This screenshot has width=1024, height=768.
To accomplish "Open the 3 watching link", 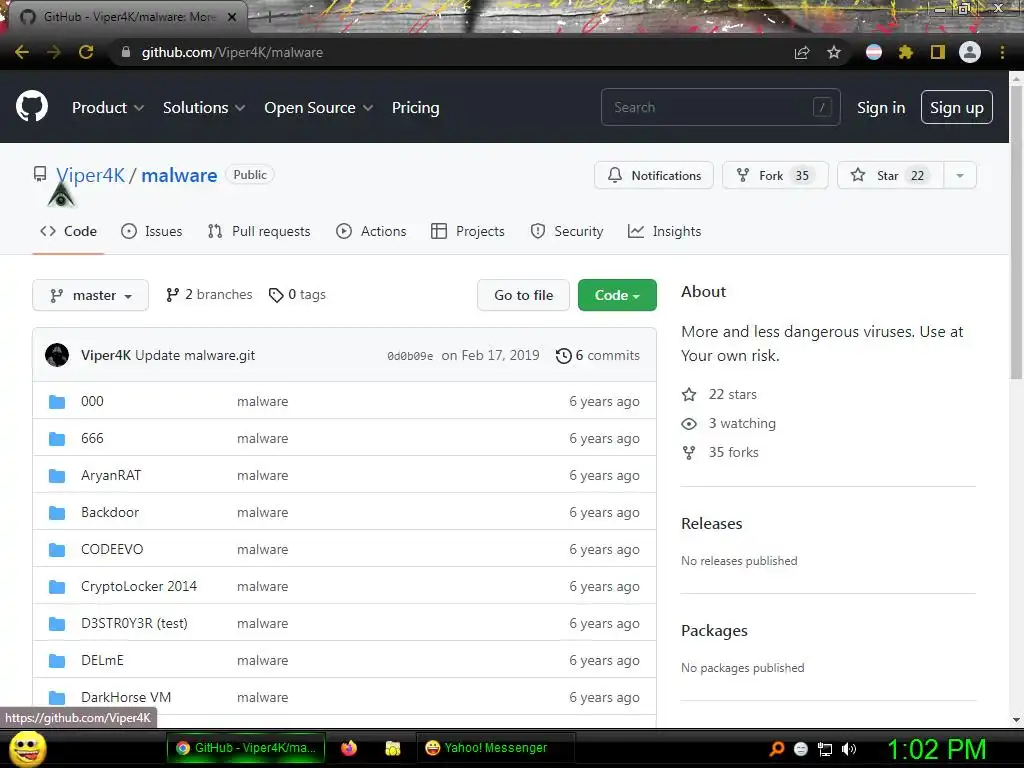I will (729, 423).
